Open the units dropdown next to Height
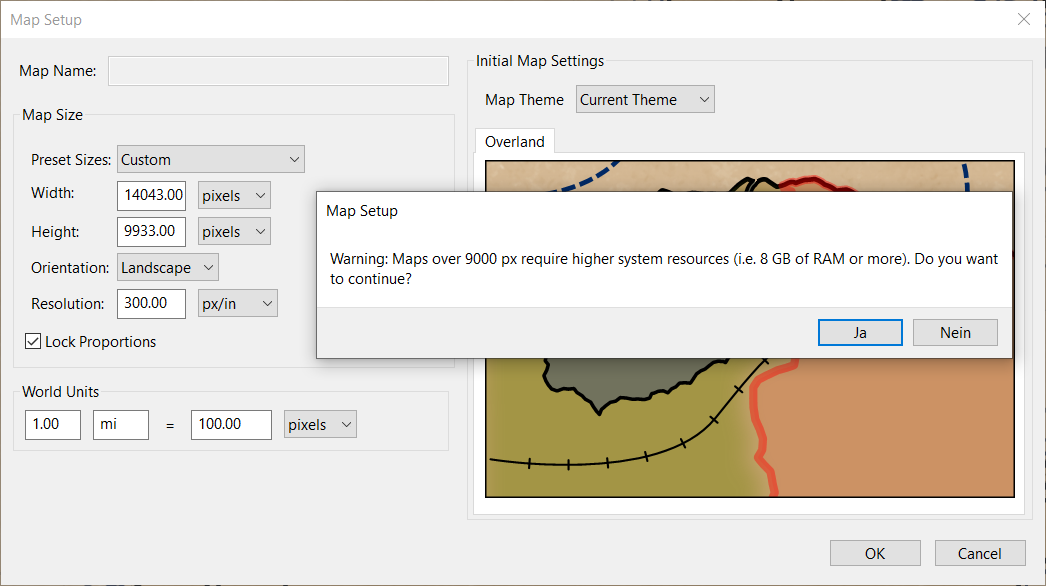Image resolution: width=1046 pixels, height=586 pixels. pyautogui.click(x=233, y=231)
